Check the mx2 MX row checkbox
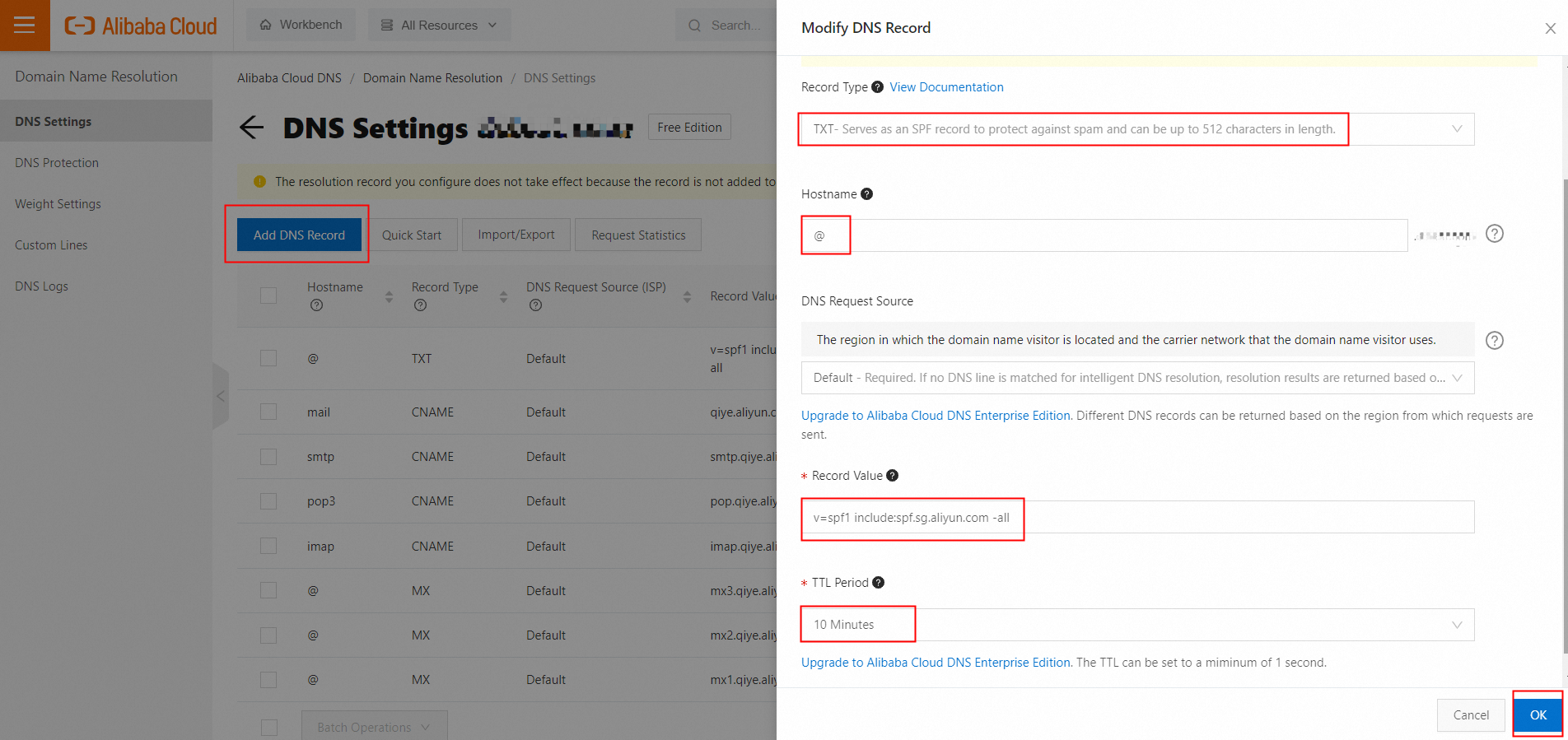The width and height of the screenshot is (1568, 740). [268, 635]
